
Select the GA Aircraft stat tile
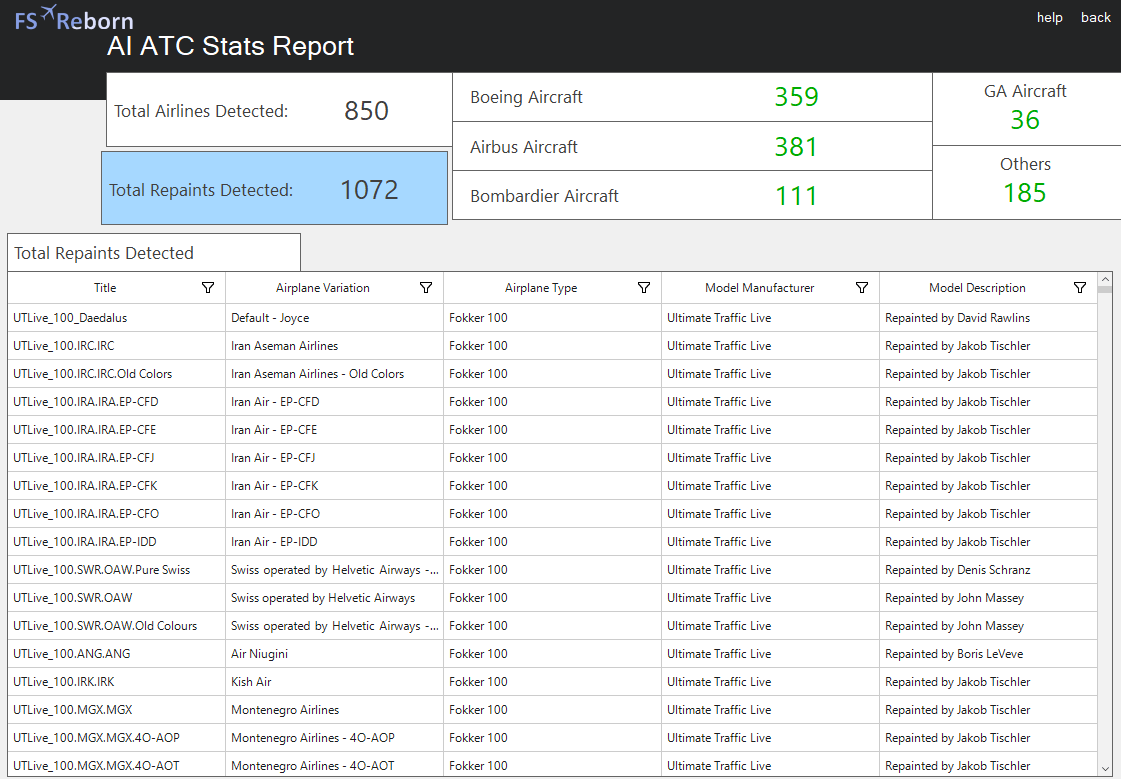click(x=1025, y=108)
